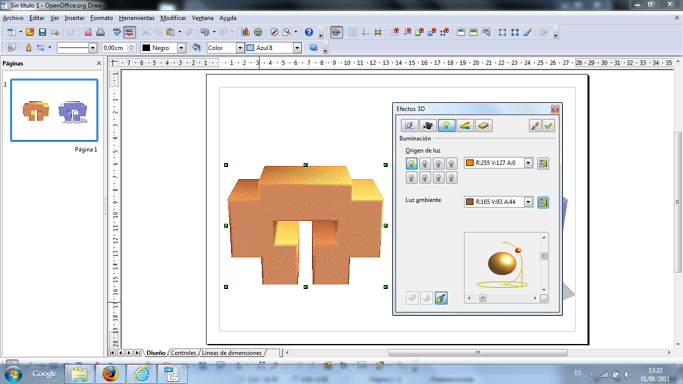The image size is (683, 384).
Task: Open the Geometry tab in Efectos 3D
Action: click(x=409, y=126)
